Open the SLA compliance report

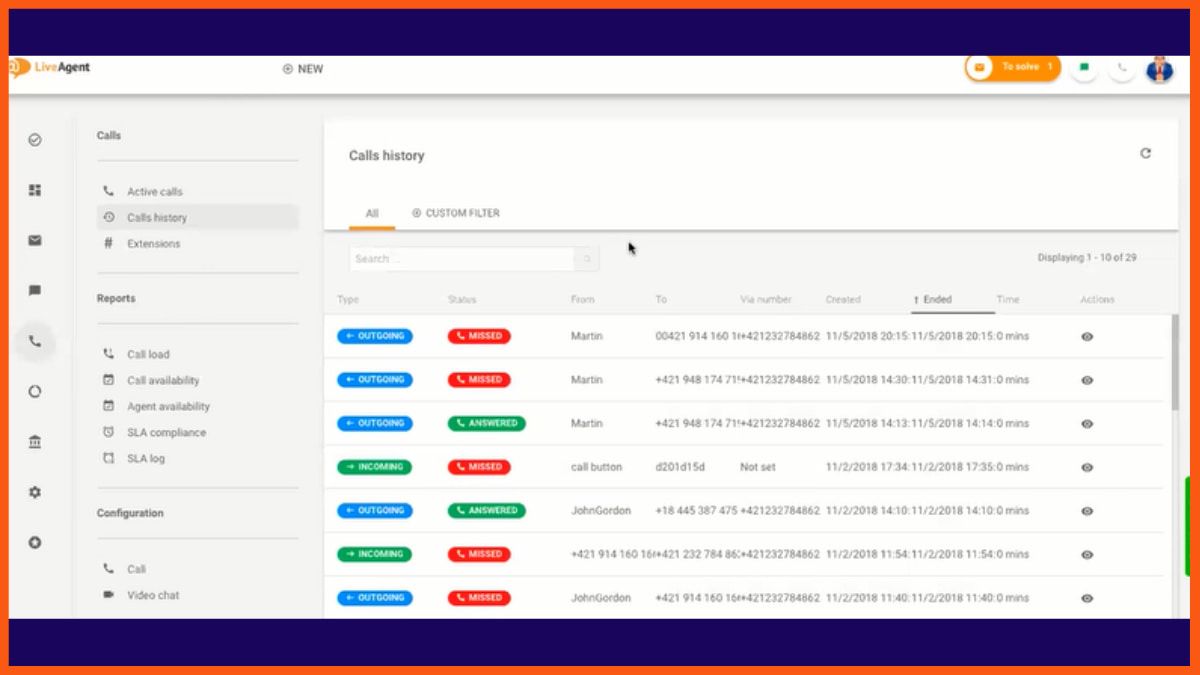pos(165,433)
